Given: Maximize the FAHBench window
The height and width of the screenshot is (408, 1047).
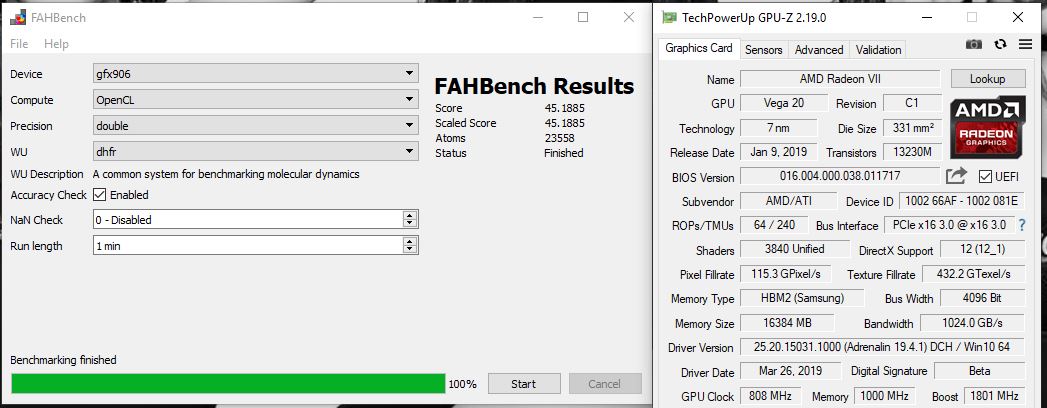Looking at the screenshot, I should [583, 17].
